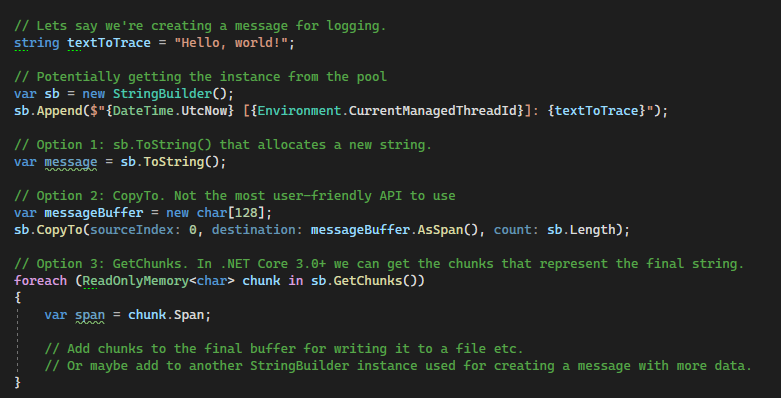Click ToString() method call
This screenshot has height=398, width=781.
(181, 162)
